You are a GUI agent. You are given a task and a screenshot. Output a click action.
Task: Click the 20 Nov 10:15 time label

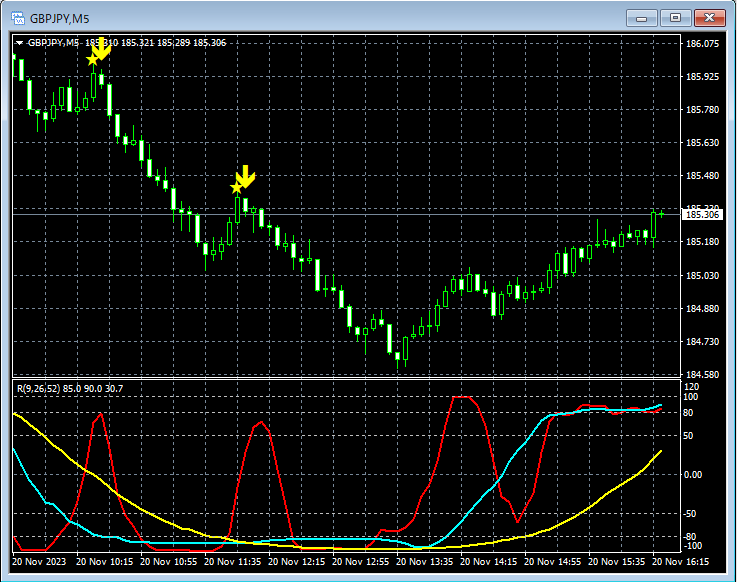[104, 561]
